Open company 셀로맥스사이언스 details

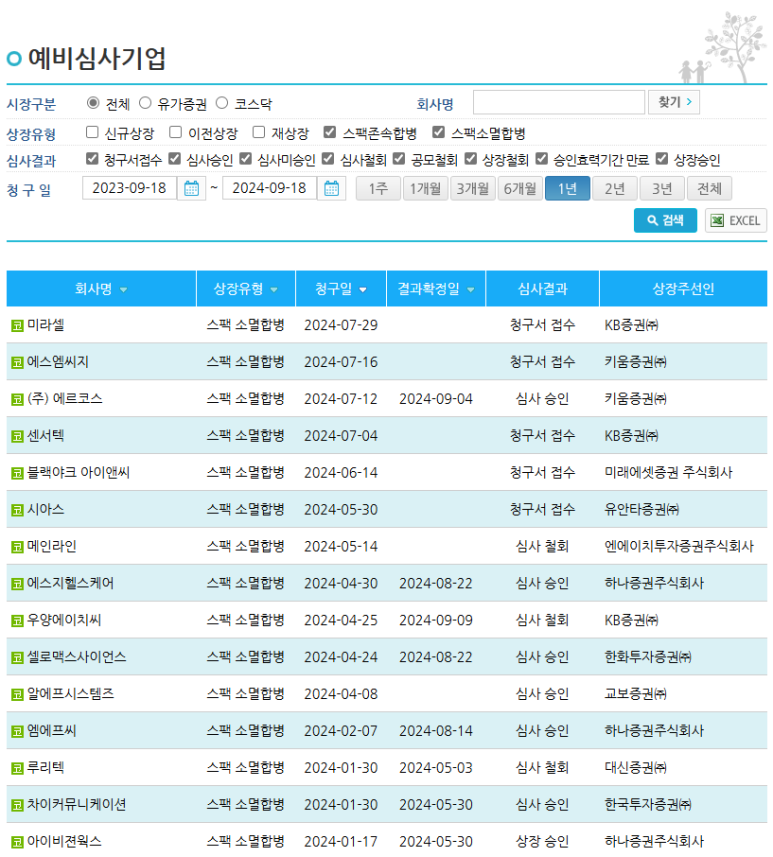click(x=77, y=657)
